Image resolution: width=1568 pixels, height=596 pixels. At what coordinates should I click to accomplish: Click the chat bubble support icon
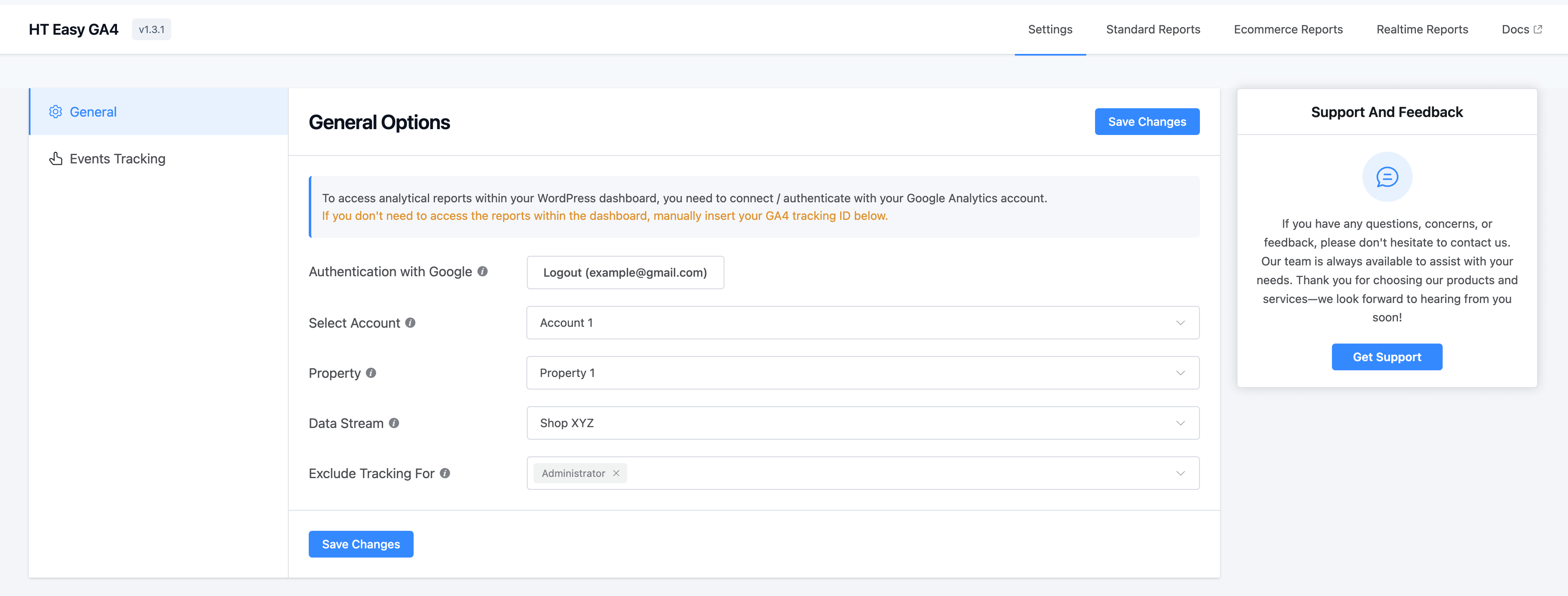click(1387, 177)
